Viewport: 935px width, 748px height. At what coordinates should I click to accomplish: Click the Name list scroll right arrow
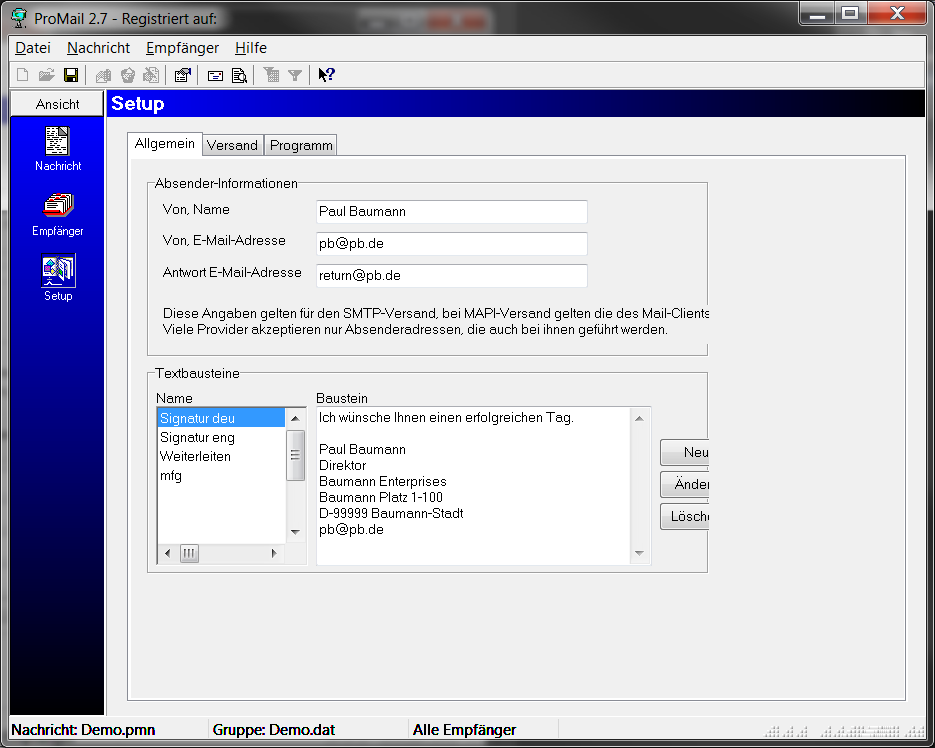pos(274,554)
